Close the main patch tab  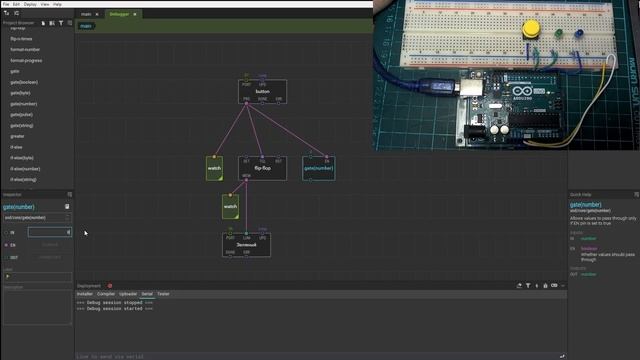pos(97,14)
